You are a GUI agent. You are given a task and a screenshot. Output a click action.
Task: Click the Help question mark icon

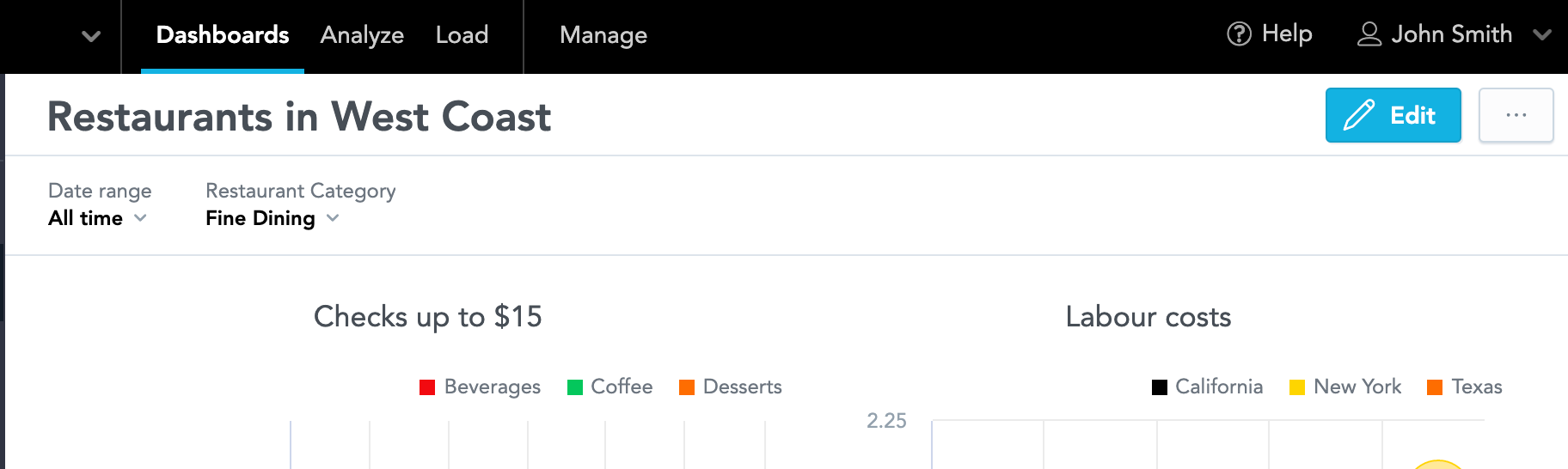(1239, 34)
